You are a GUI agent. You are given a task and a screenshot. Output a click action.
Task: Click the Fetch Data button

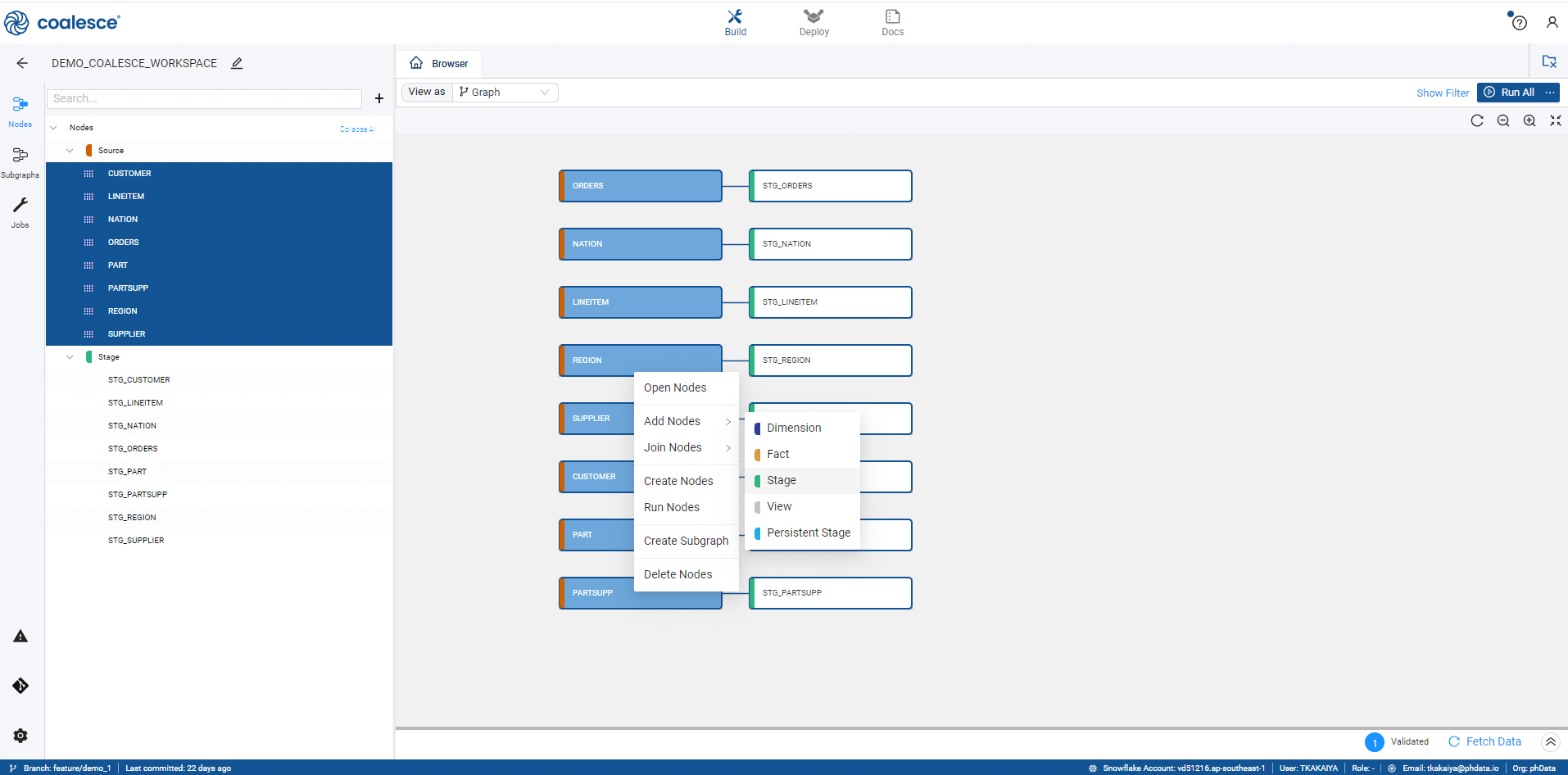pos(1484,741)
